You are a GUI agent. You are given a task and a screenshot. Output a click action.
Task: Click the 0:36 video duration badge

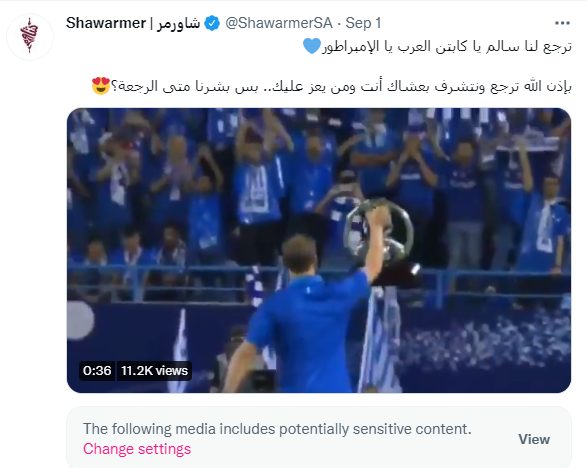(x=97, y=371)
